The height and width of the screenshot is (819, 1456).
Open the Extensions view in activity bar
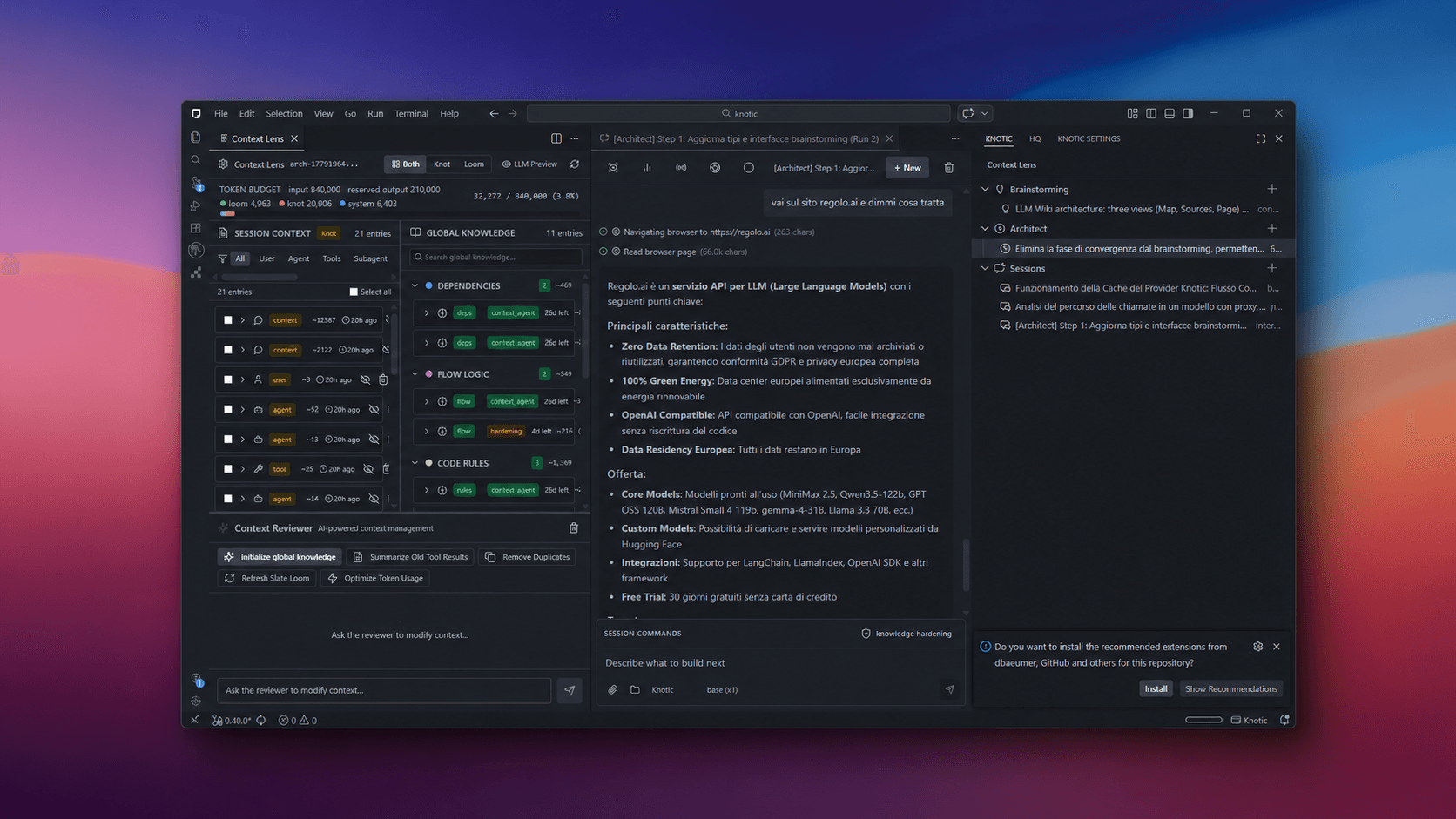click(x=196, y=228)
